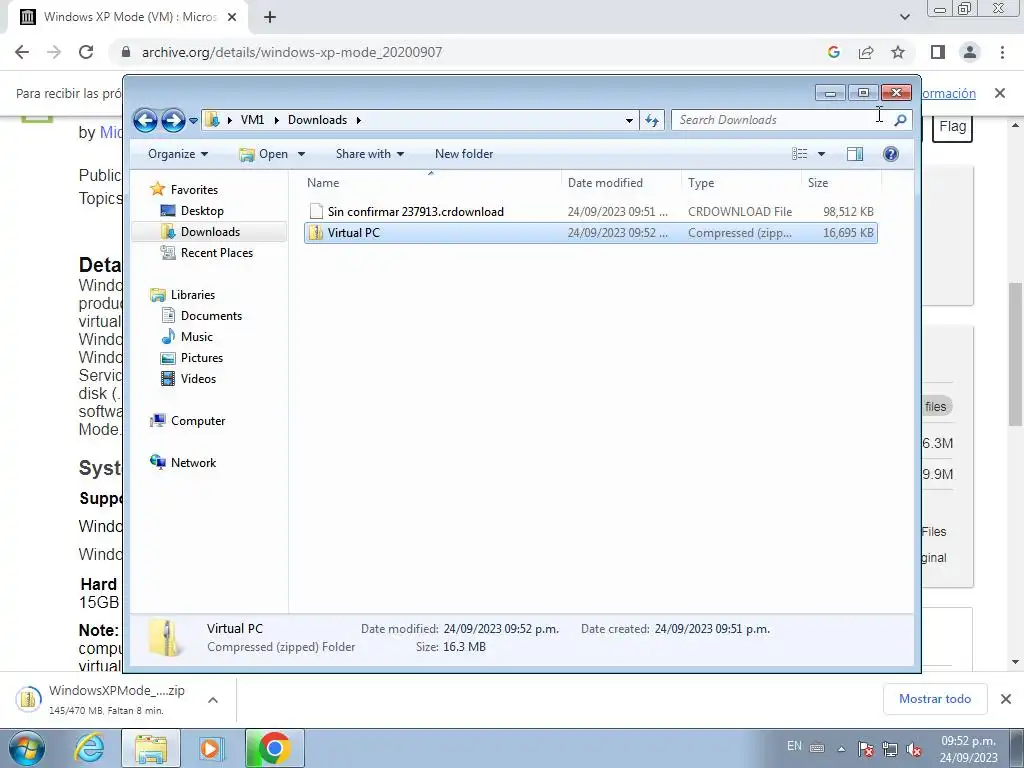Viewport: 1024px width, 768px height.
Task: Share this page icon in Chrome
Action: [x=866, y=52]
